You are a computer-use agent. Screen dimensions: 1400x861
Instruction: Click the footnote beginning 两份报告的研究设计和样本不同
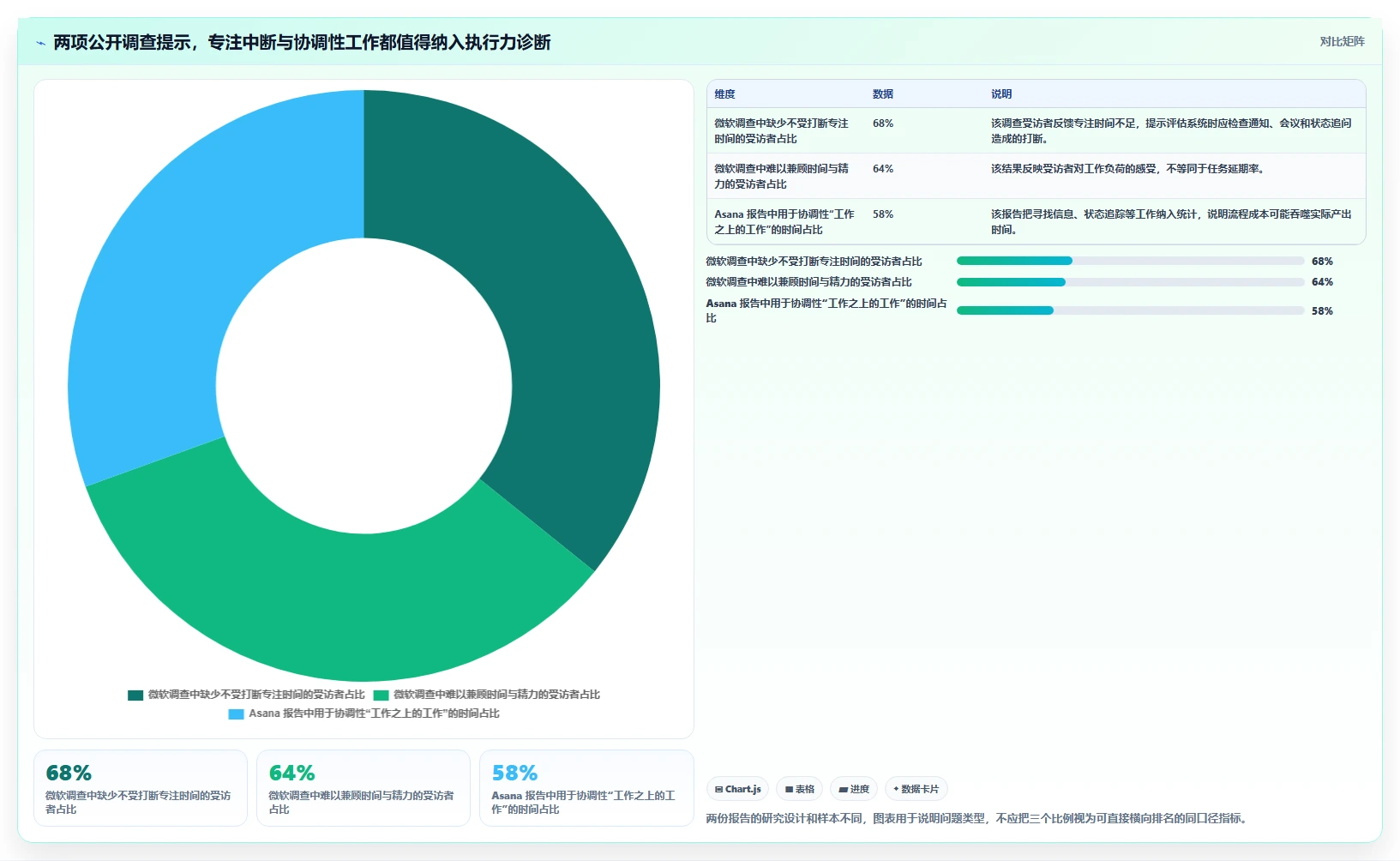pyautogui.click(x=978, y=819)
